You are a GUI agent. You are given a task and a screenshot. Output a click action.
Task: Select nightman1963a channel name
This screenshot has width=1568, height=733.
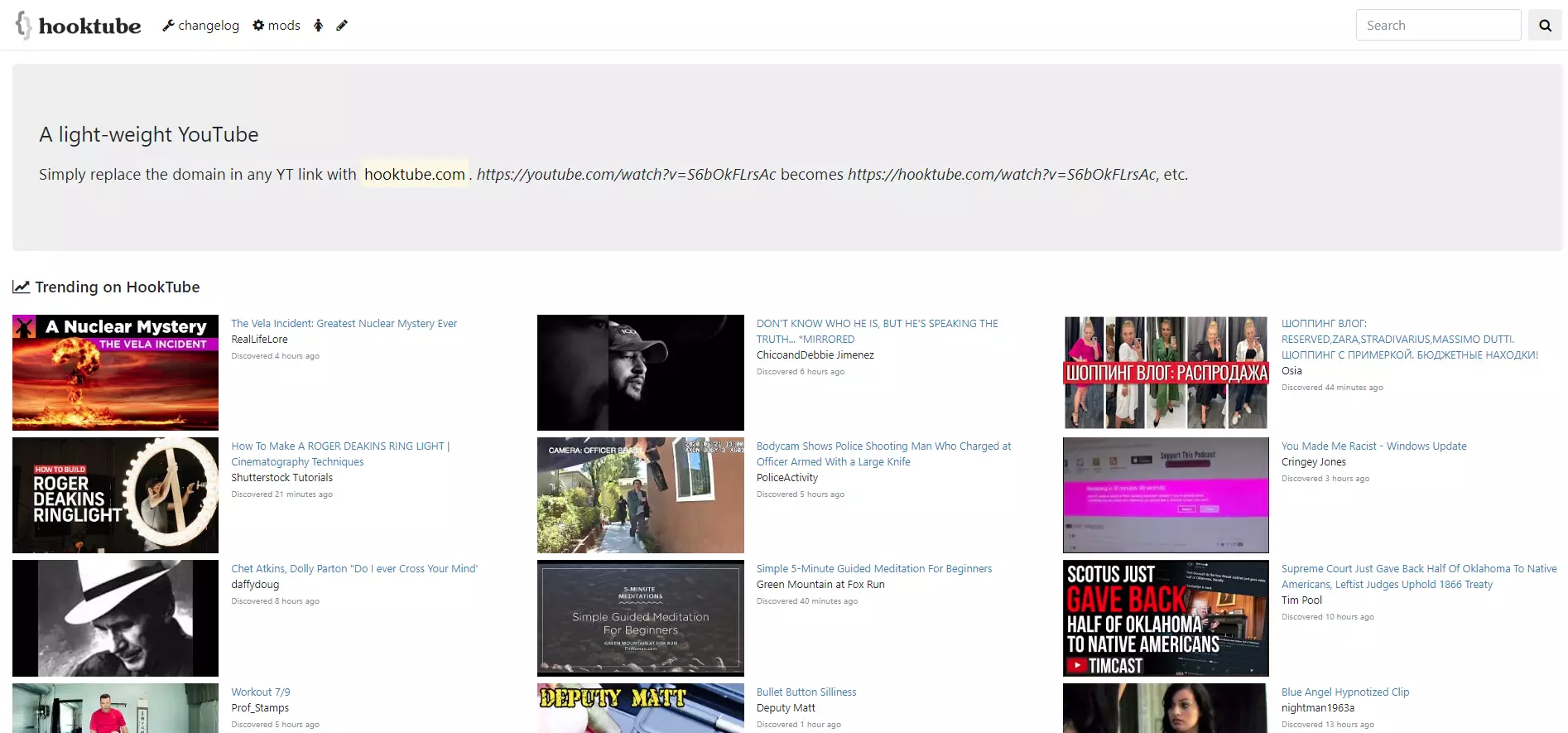1317,708
